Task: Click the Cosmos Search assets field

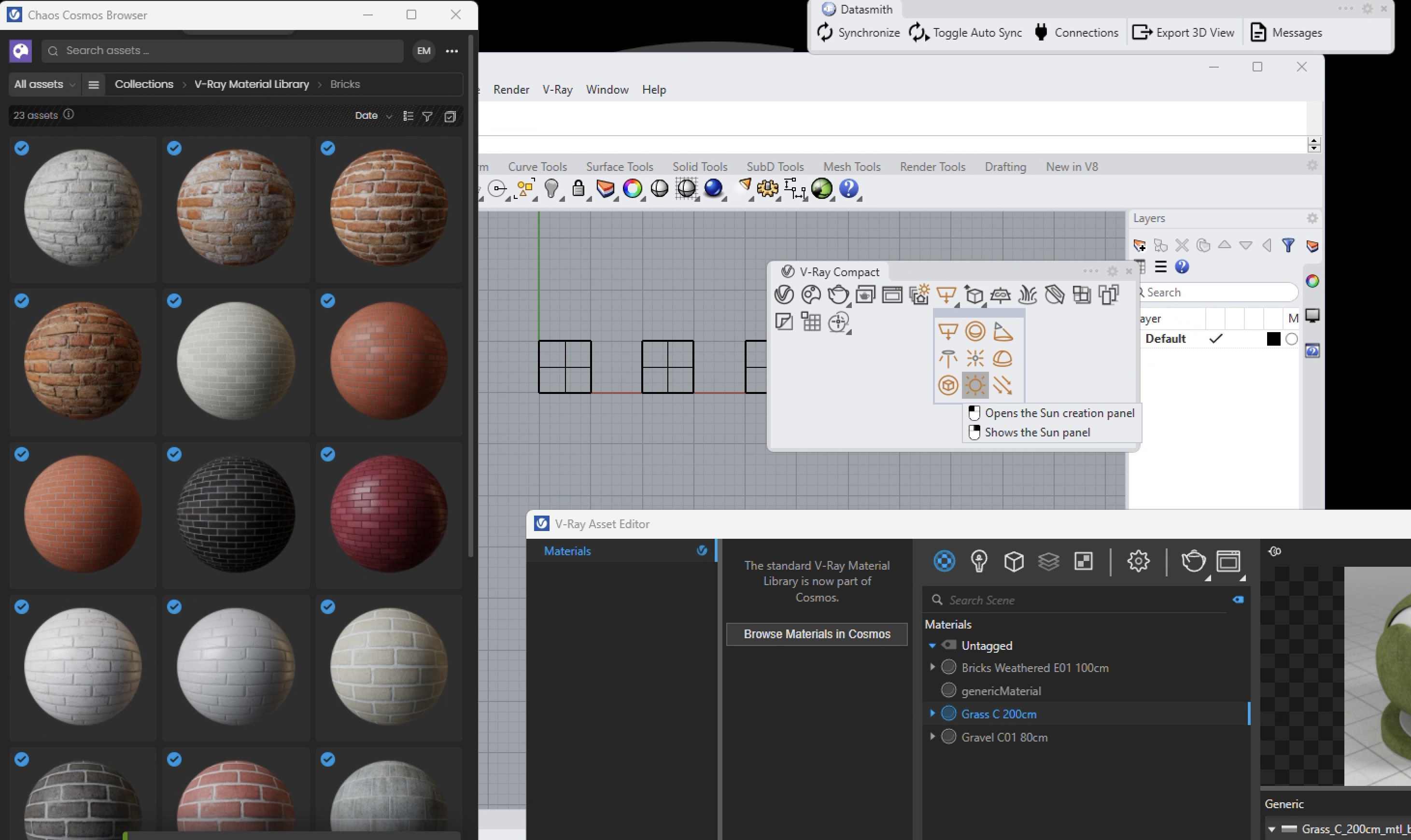Action: [222, 51]
